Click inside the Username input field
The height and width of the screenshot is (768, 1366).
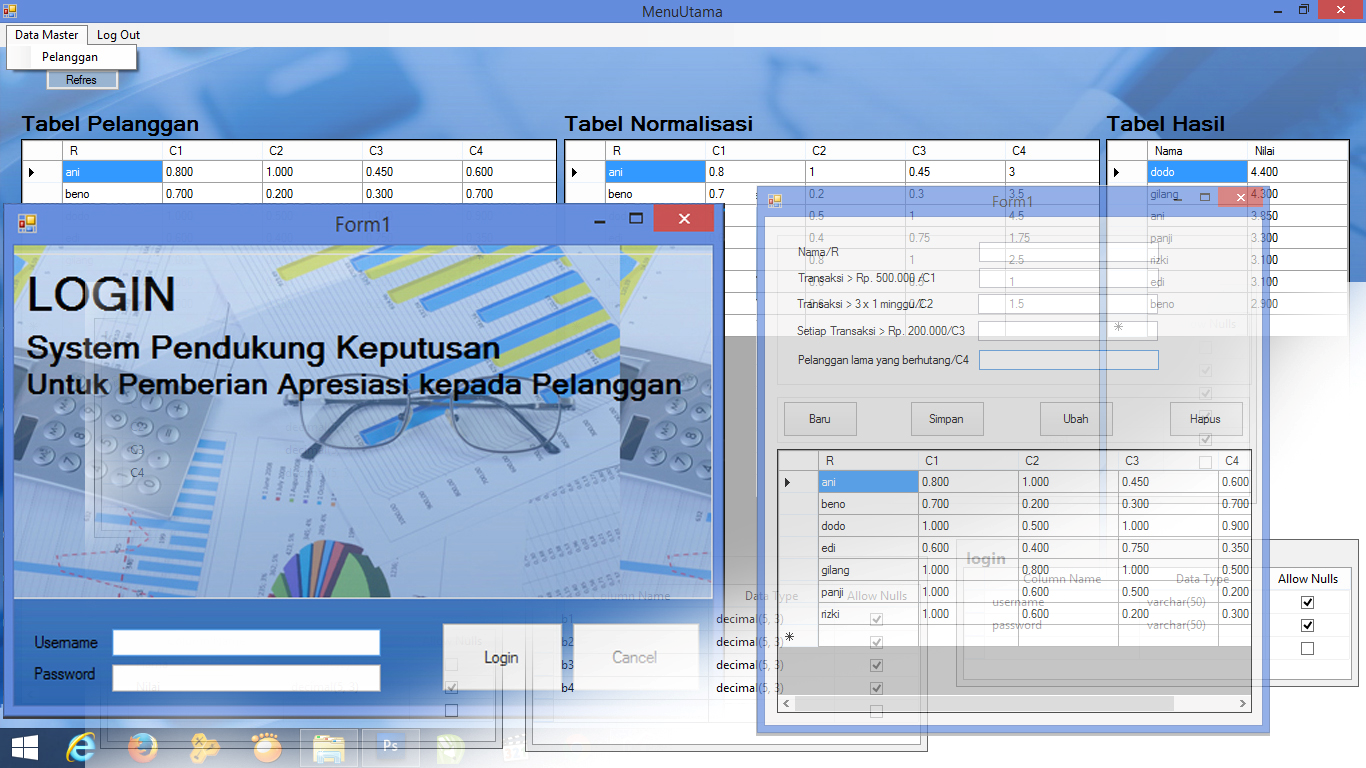[245, 642]
